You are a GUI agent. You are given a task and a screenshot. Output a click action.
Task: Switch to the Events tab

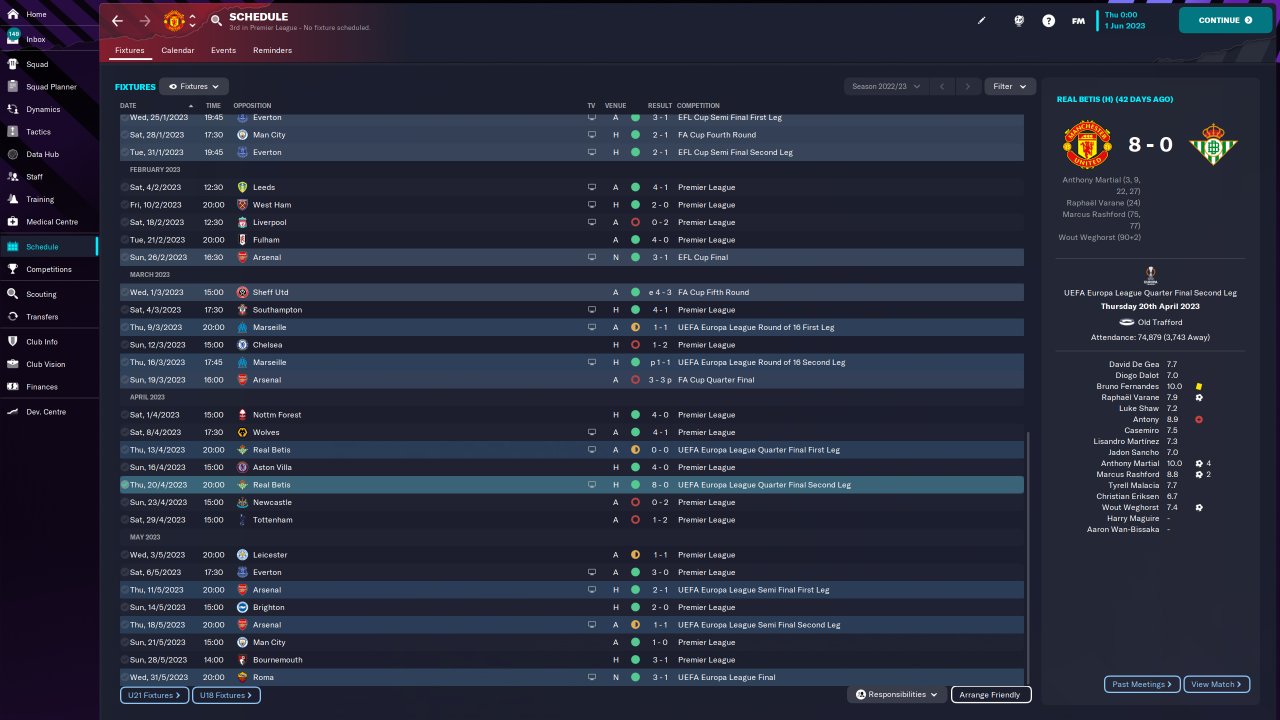coord(223,50)
